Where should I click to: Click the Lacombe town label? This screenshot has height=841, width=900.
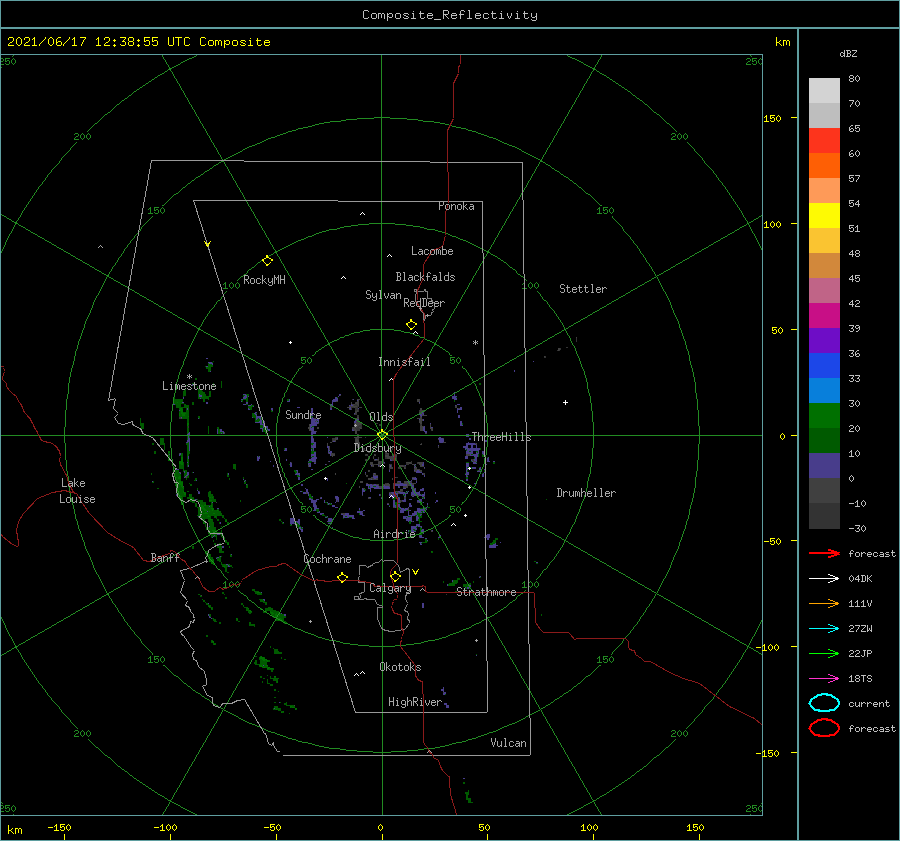432,251
